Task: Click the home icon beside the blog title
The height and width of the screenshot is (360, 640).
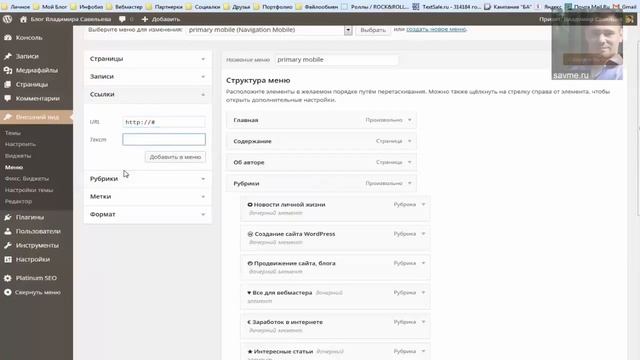Action: tap(23, 19)
